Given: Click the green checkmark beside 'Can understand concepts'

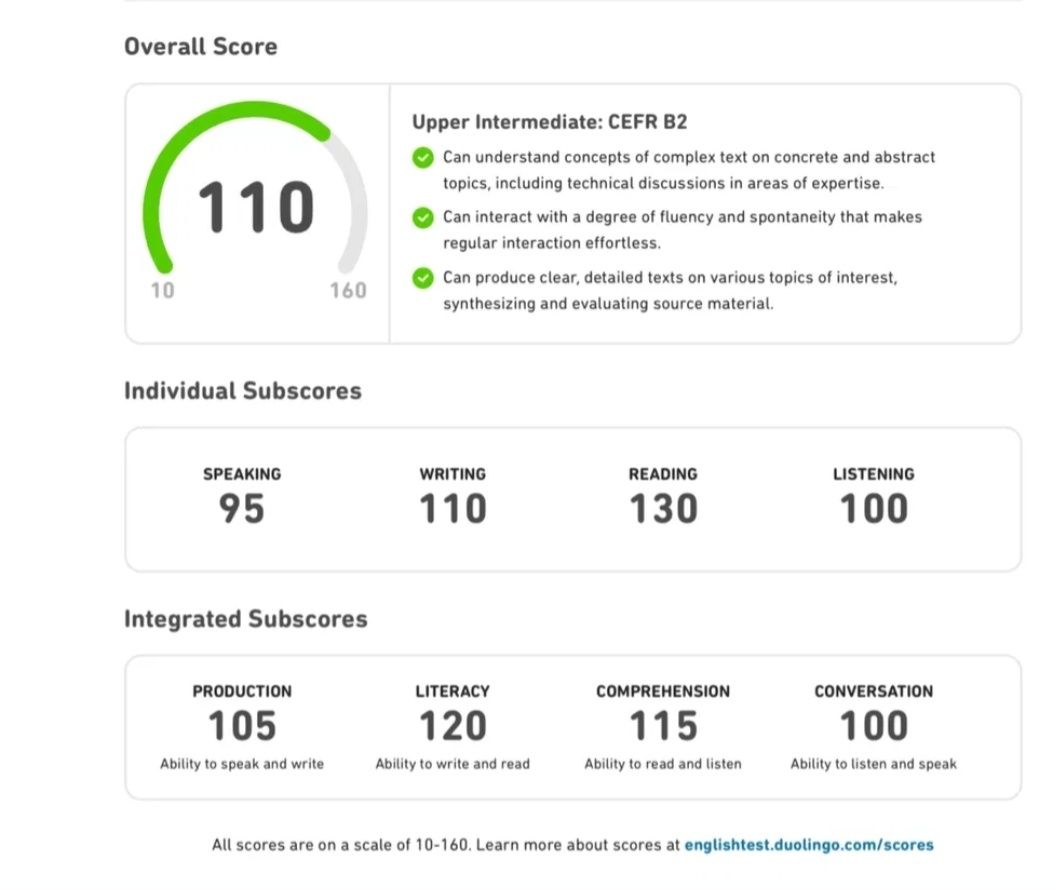Looking at the screenshot, I should click(423, 158).
